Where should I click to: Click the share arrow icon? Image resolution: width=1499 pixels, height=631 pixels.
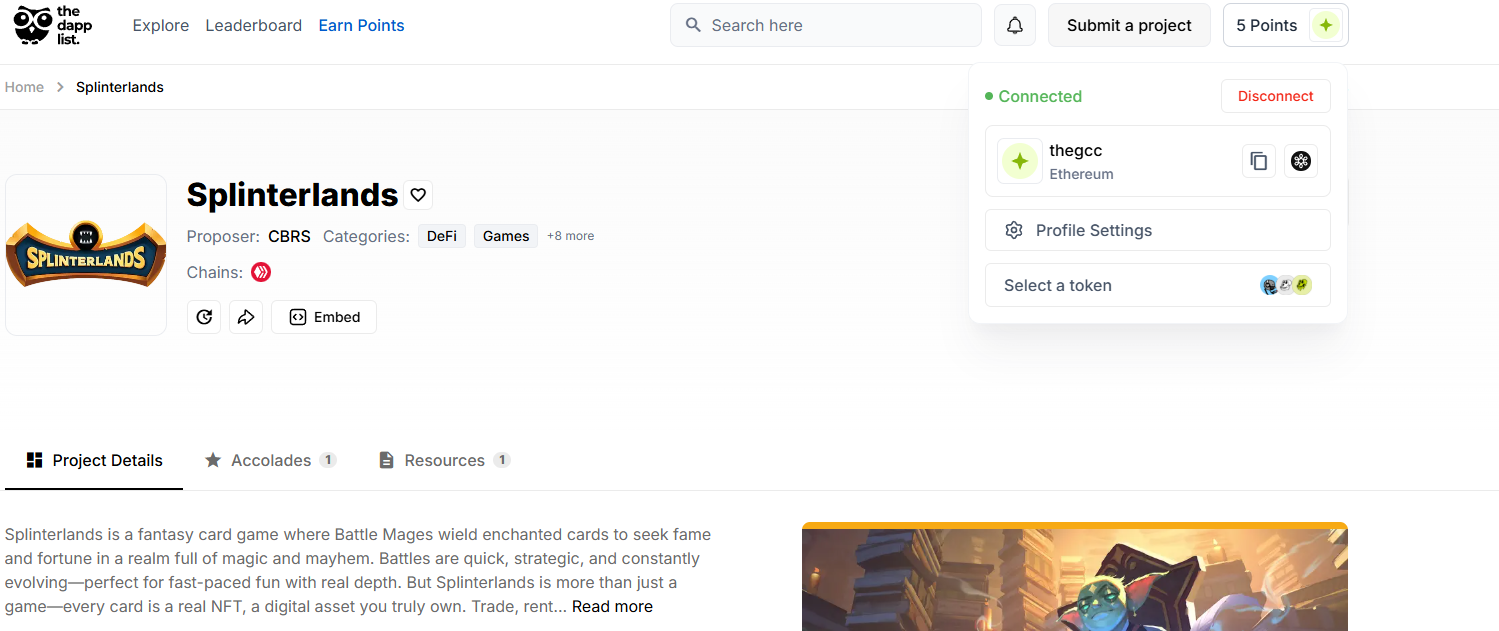click(x=246, y=317)
